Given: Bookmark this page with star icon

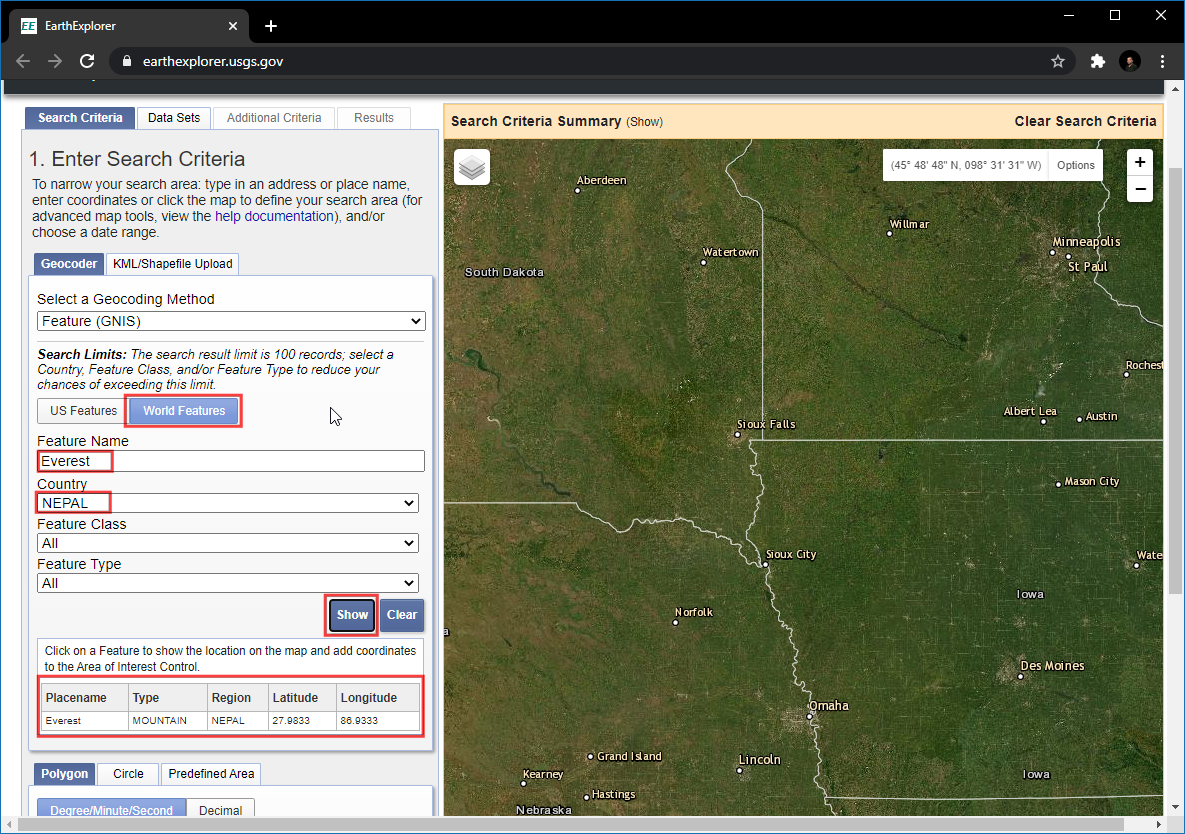Looking at the screenshot, I should click(x=1058, y=61).
